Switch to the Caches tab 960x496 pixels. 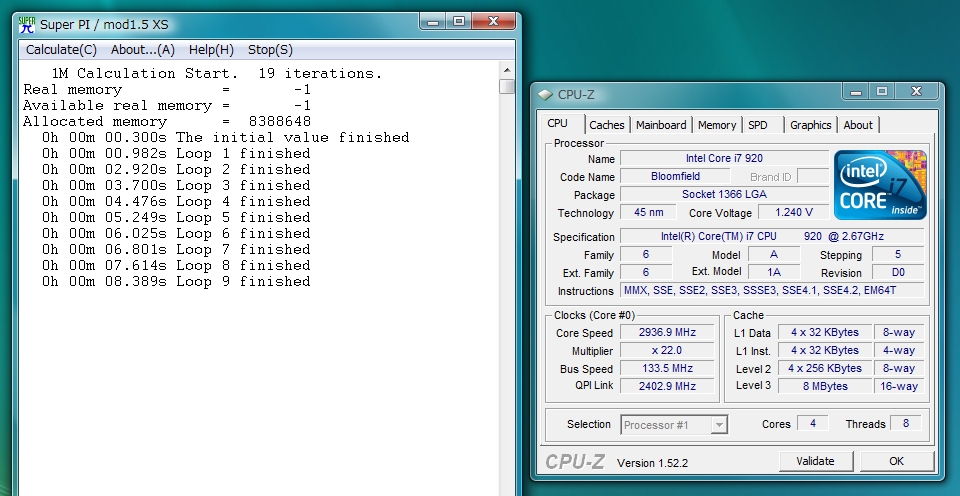(606, 125)
